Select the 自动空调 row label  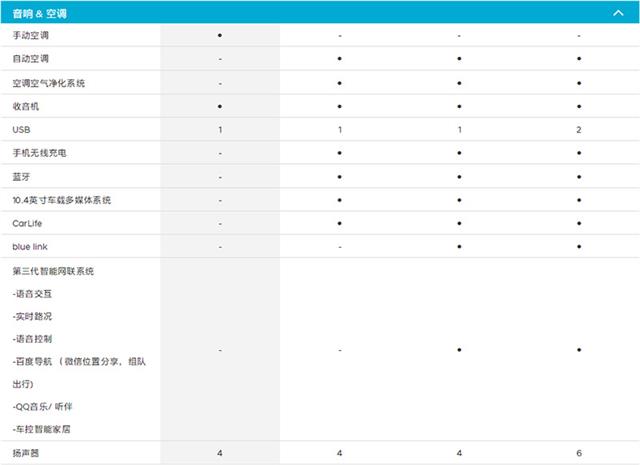(x=30, y=59)
